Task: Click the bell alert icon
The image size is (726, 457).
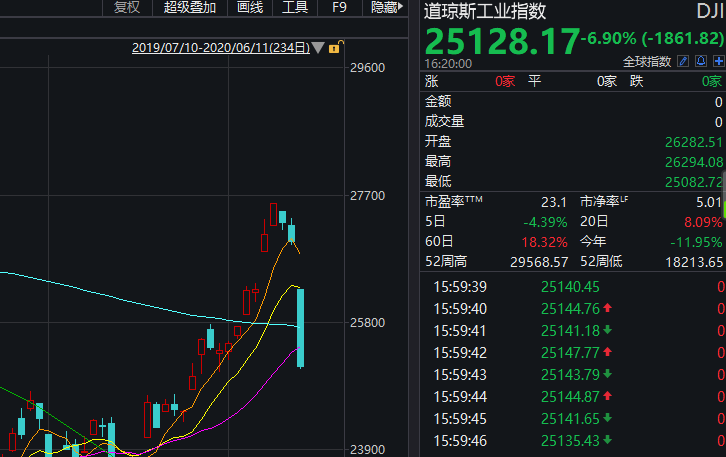Action: pos(701,61)
